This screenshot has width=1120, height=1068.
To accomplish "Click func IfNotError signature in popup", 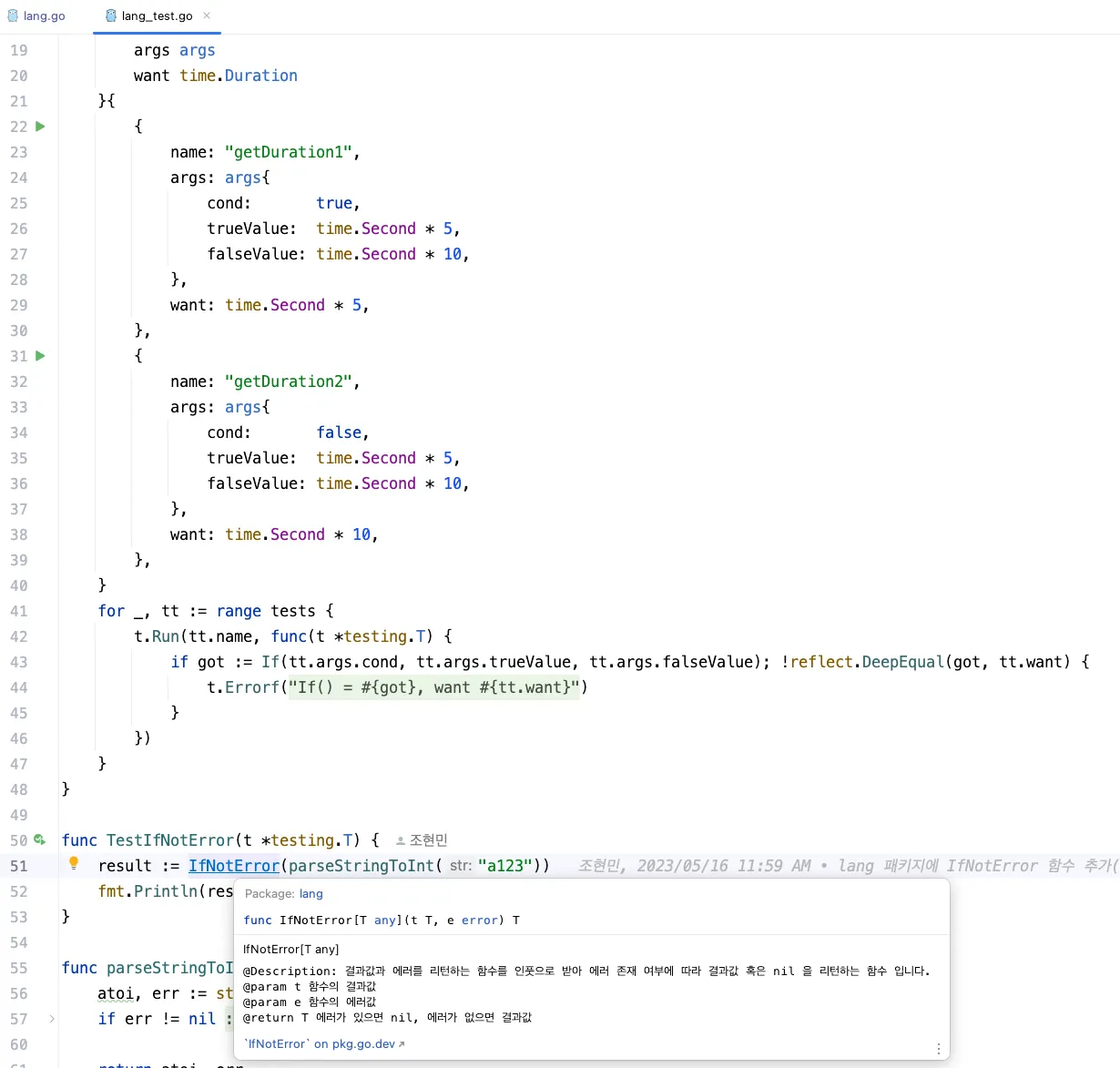I will coord(382,921).
